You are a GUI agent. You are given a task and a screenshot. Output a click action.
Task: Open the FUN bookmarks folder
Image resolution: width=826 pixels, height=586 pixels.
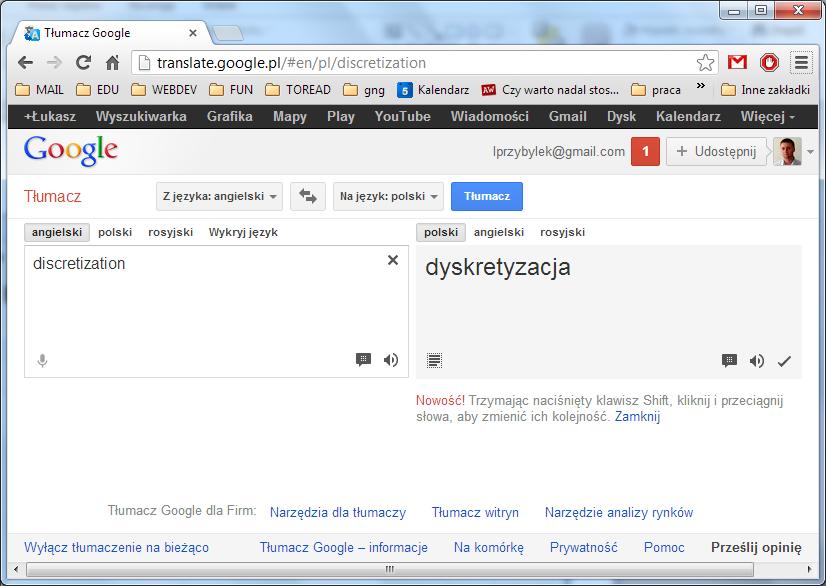point(231,90)
